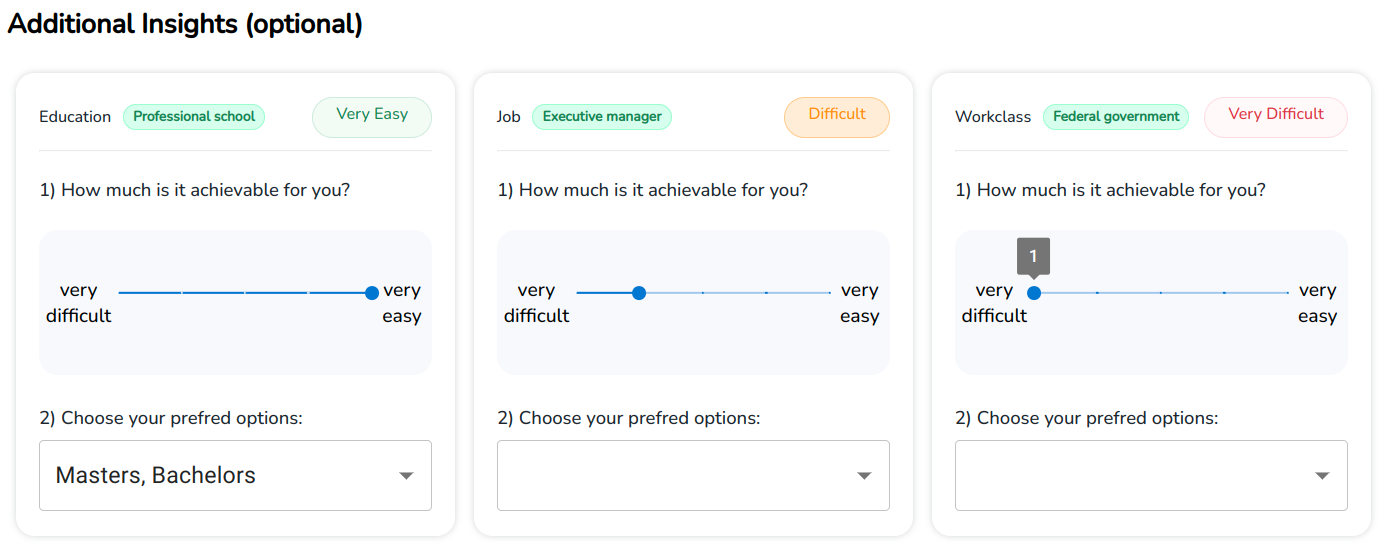1387x556 pixels.
Task: Click the empty Workclass preferred options field
Action: (x=1151, y=476)
